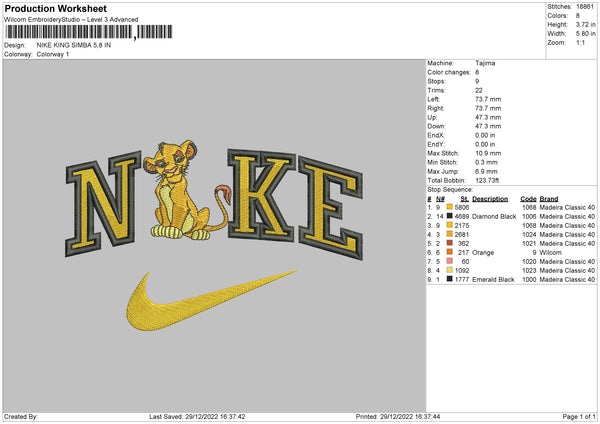Screen dimensions: 600x424
Task: Click the Emerald Black color swatch
Action: [450, 279]
